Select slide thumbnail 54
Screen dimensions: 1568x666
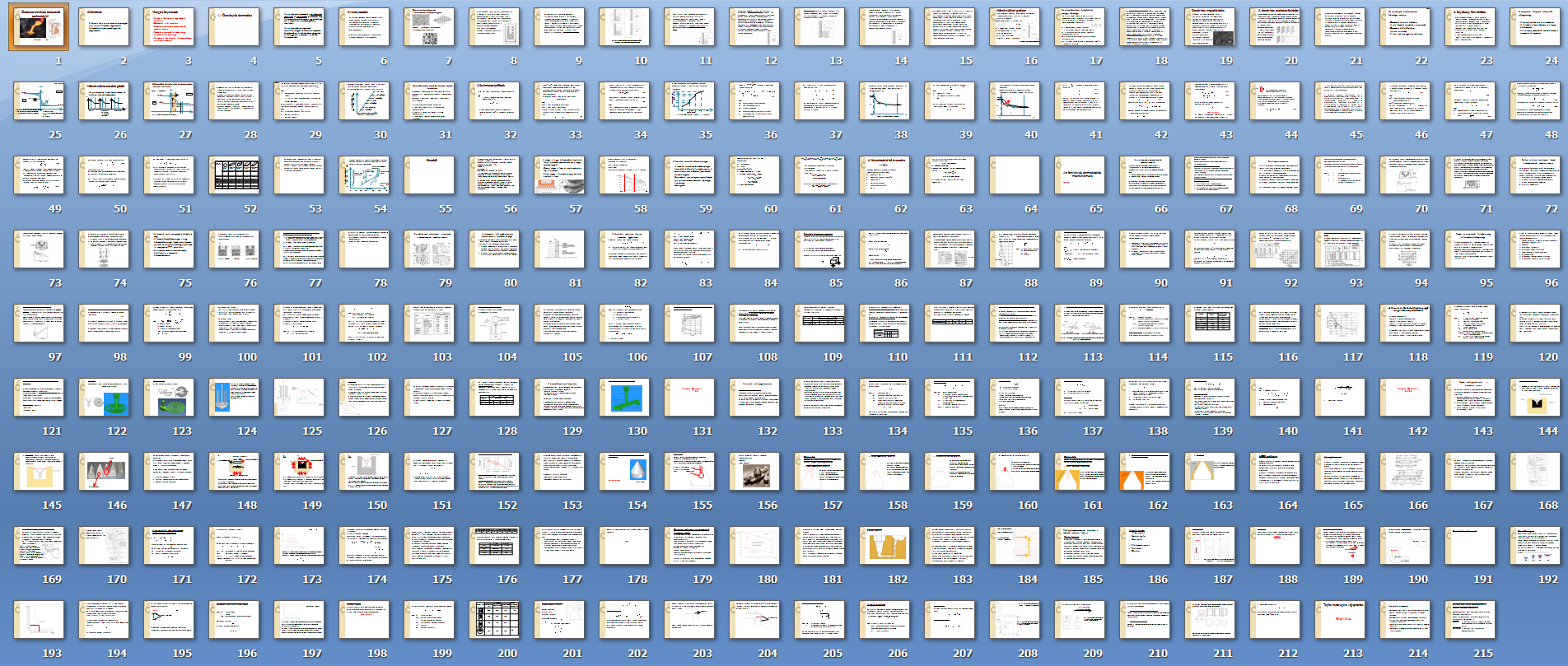coord(364,175)
